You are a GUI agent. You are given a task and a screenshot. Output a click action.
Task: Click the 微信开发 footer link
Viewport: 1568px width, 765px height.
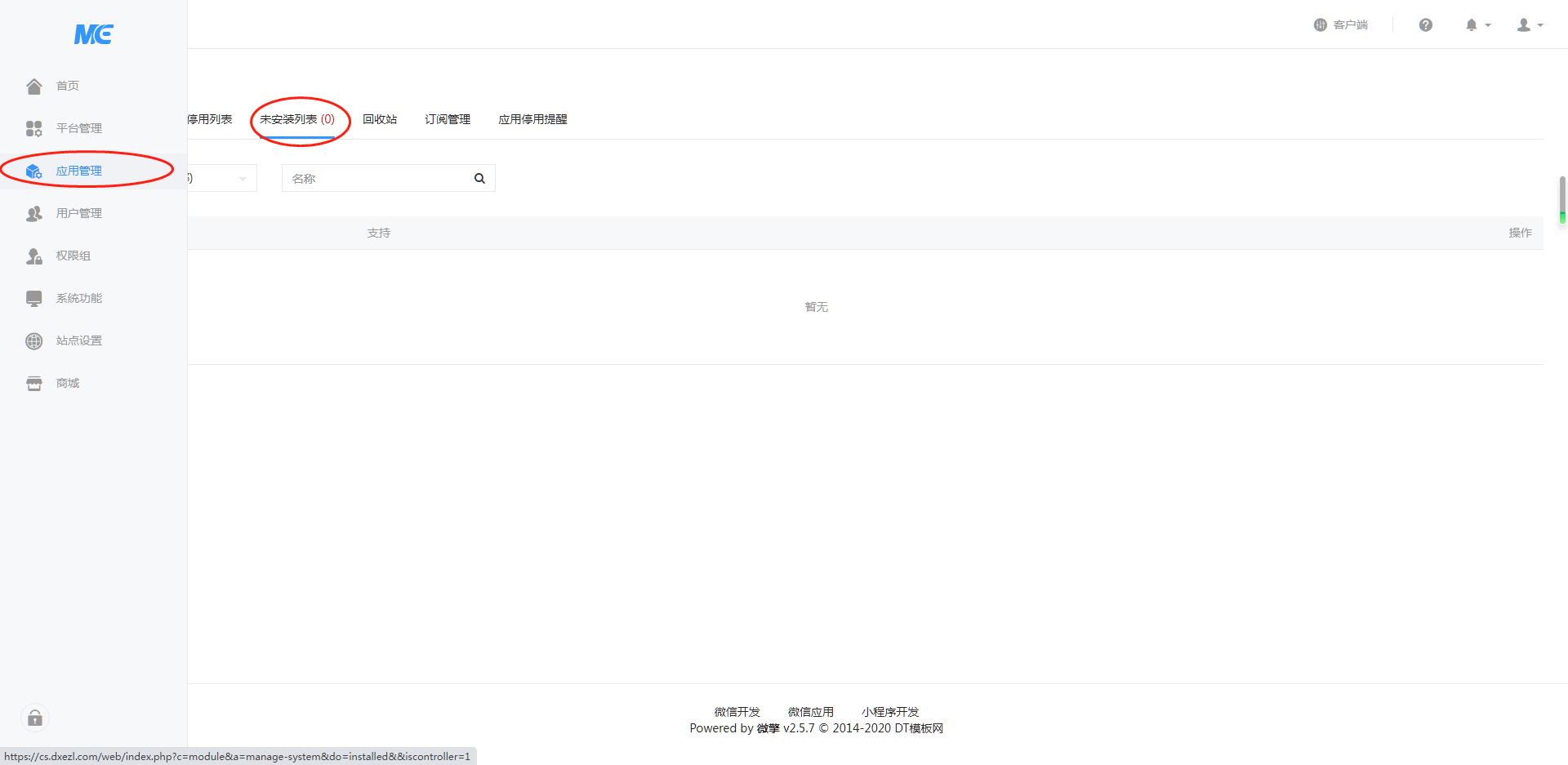pos(737,712)
